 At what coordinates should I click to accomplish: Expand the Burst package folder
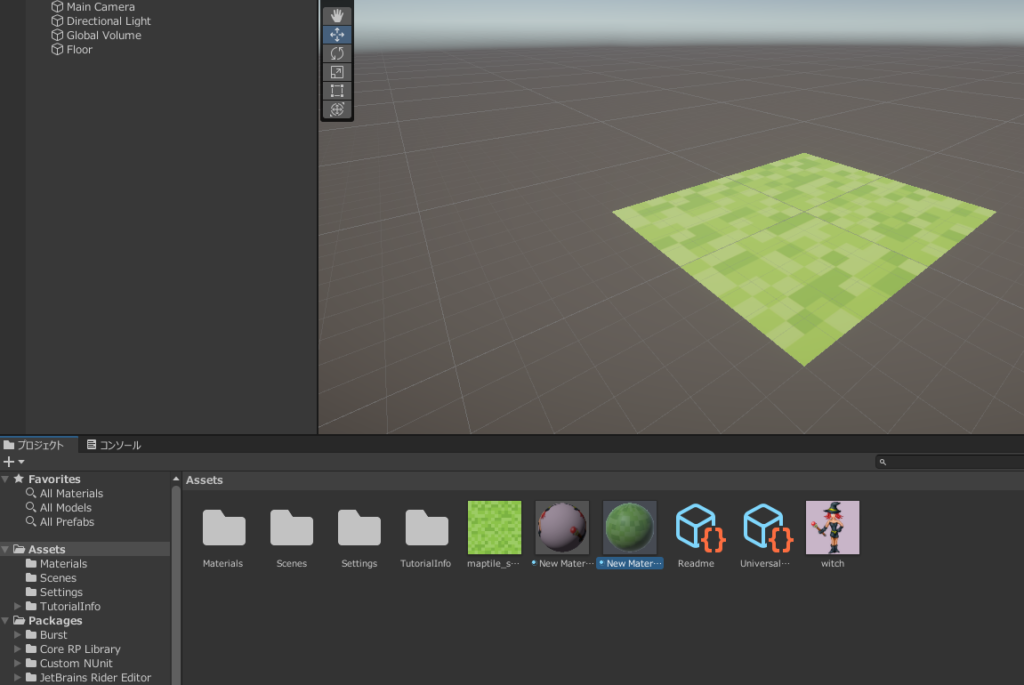(18, 635)
